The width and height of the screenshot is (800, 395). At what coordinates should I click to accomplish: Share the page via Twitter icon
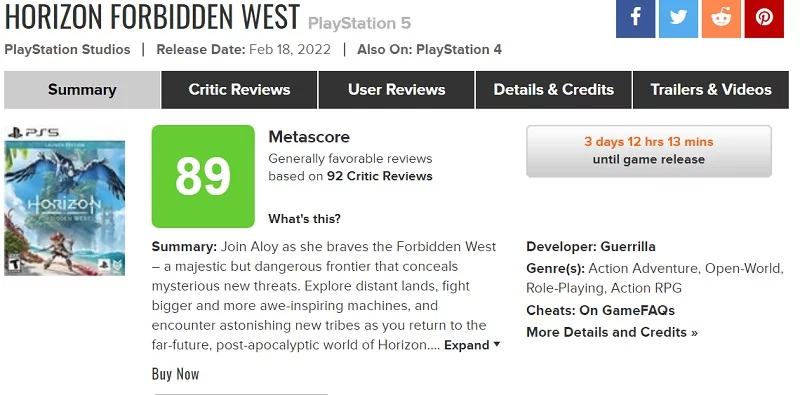[678, 18]
